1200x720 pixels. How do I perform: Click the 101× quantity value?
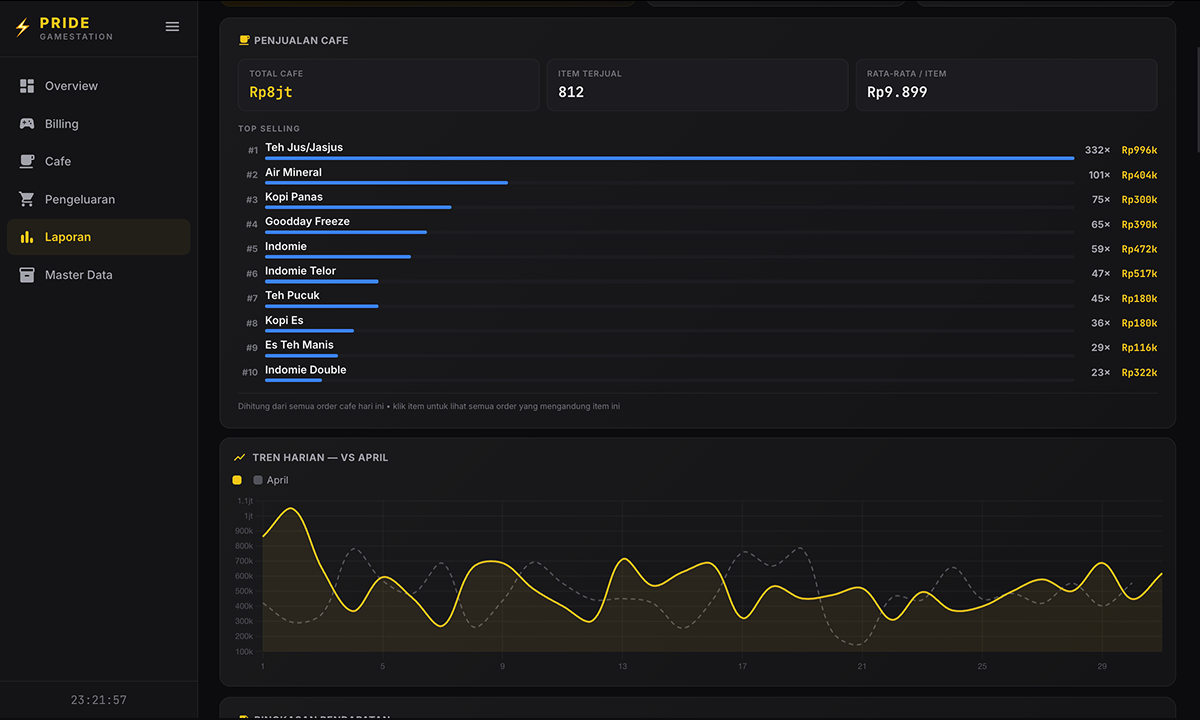[1099, 175]
